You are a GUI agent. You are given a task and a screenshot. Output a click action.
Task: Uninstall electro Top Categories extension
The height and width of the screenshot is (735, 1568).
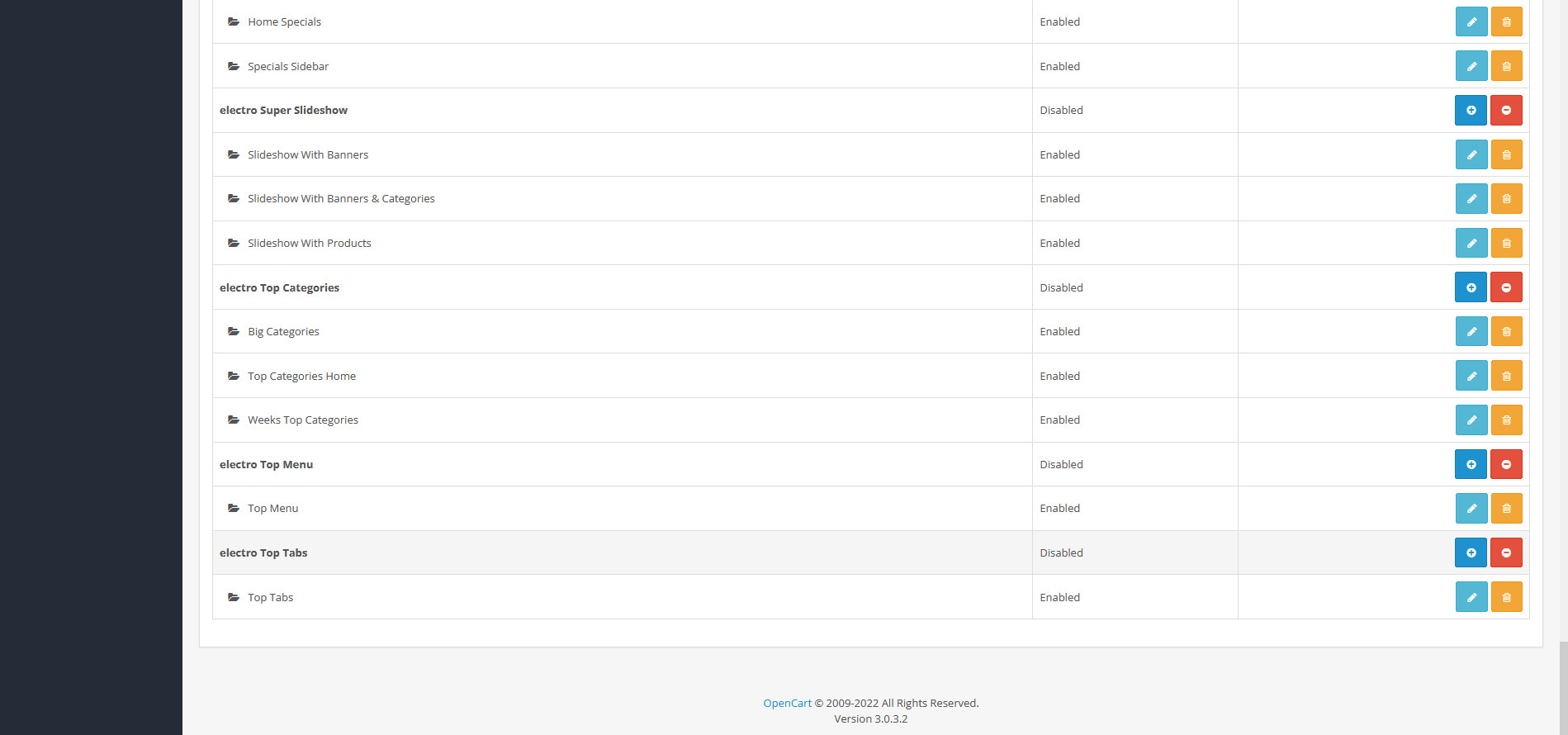click(1506, 287)
